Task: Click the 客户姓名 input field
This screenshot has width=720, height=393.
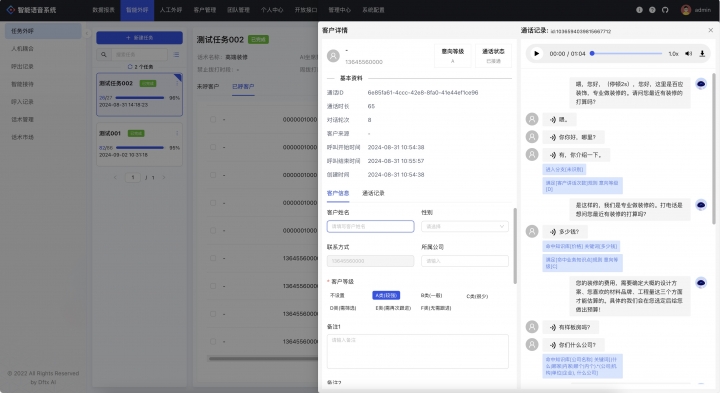Action: coord(371,226)
